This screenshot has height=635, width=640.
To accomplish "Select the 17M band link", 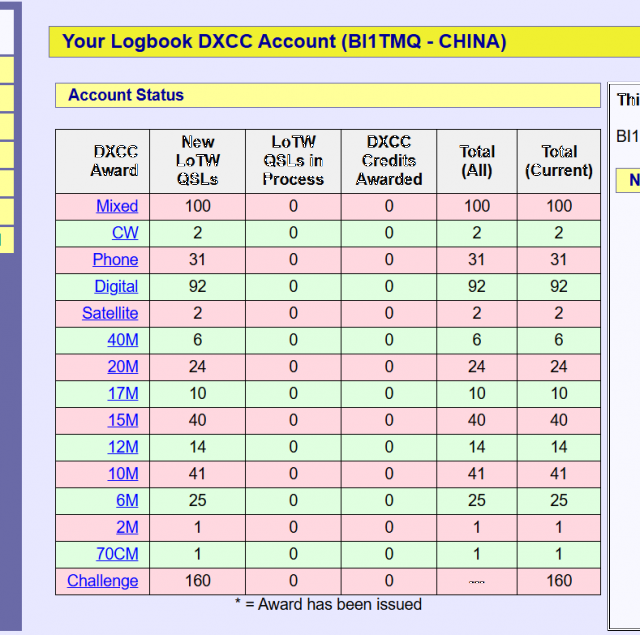I will [x=123, y=394].
